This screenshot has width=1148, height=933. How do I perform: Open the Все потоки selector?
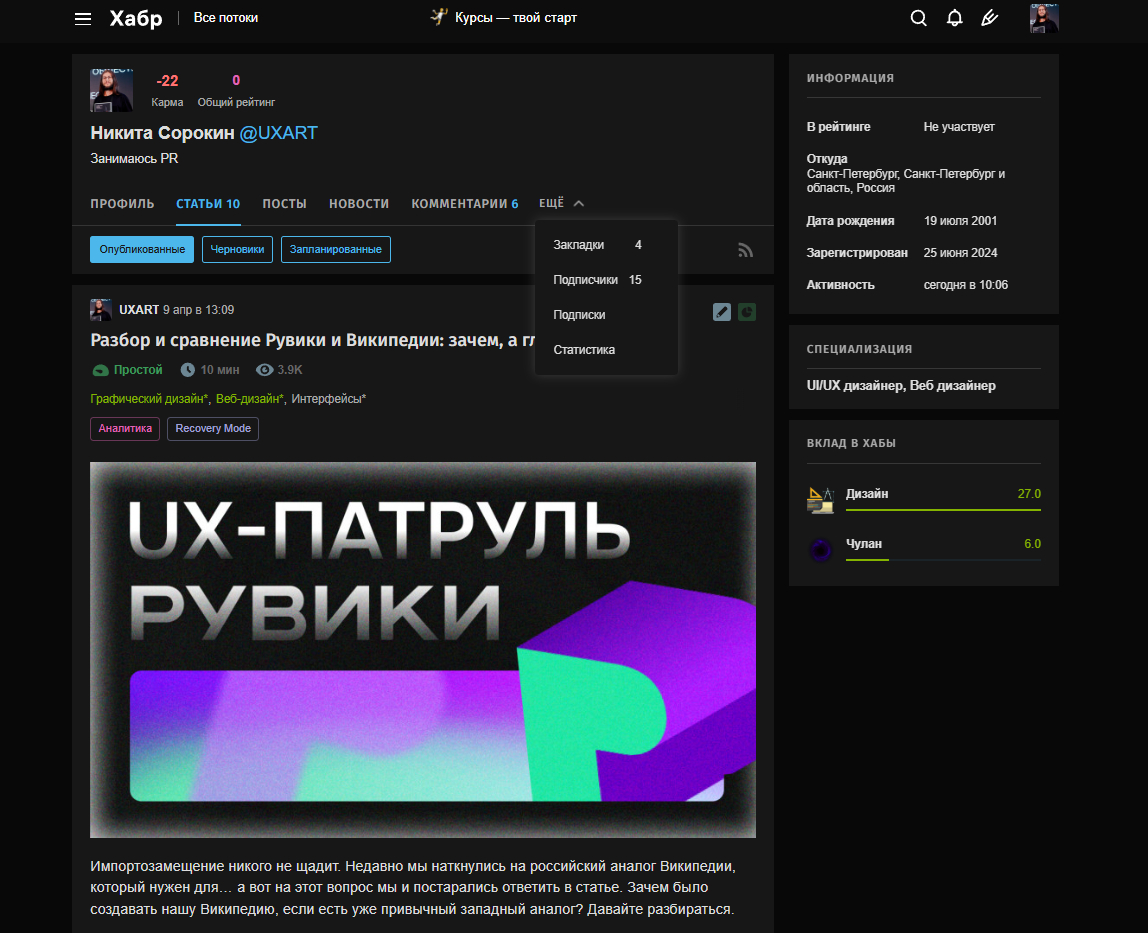(225, 18)
